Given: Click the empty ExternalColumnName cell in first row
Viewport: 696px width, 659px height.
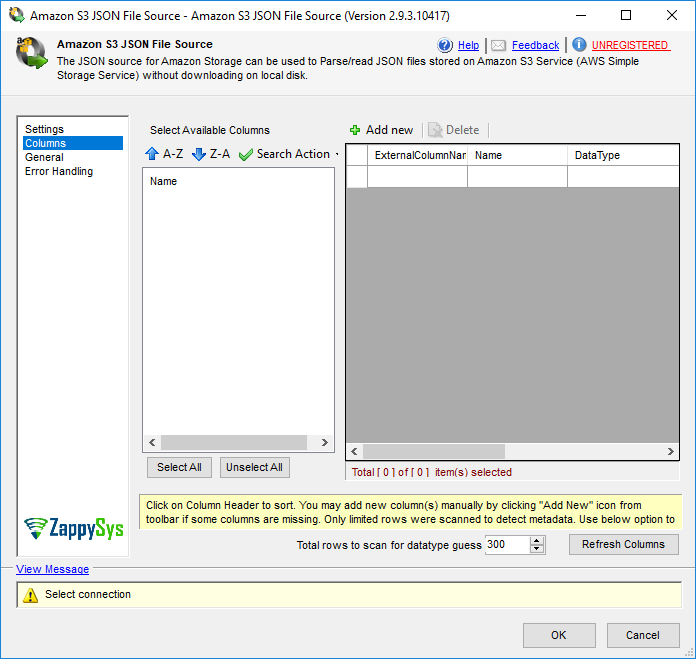Looking at the screenshot, I should pyautogui.click(x=417, y=177).
